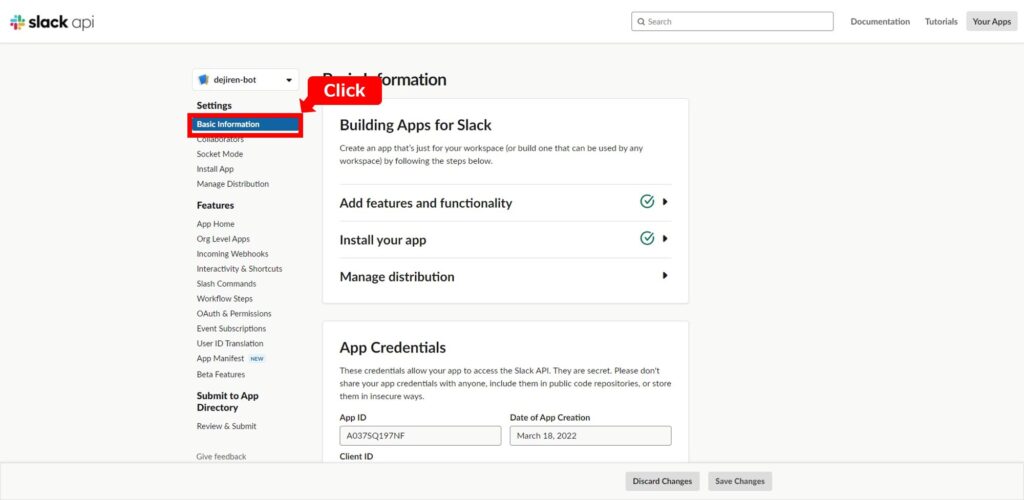1024x500 pixels.
Task: Click the Submit to App Directory heading
Action: [x=228, y=401]
